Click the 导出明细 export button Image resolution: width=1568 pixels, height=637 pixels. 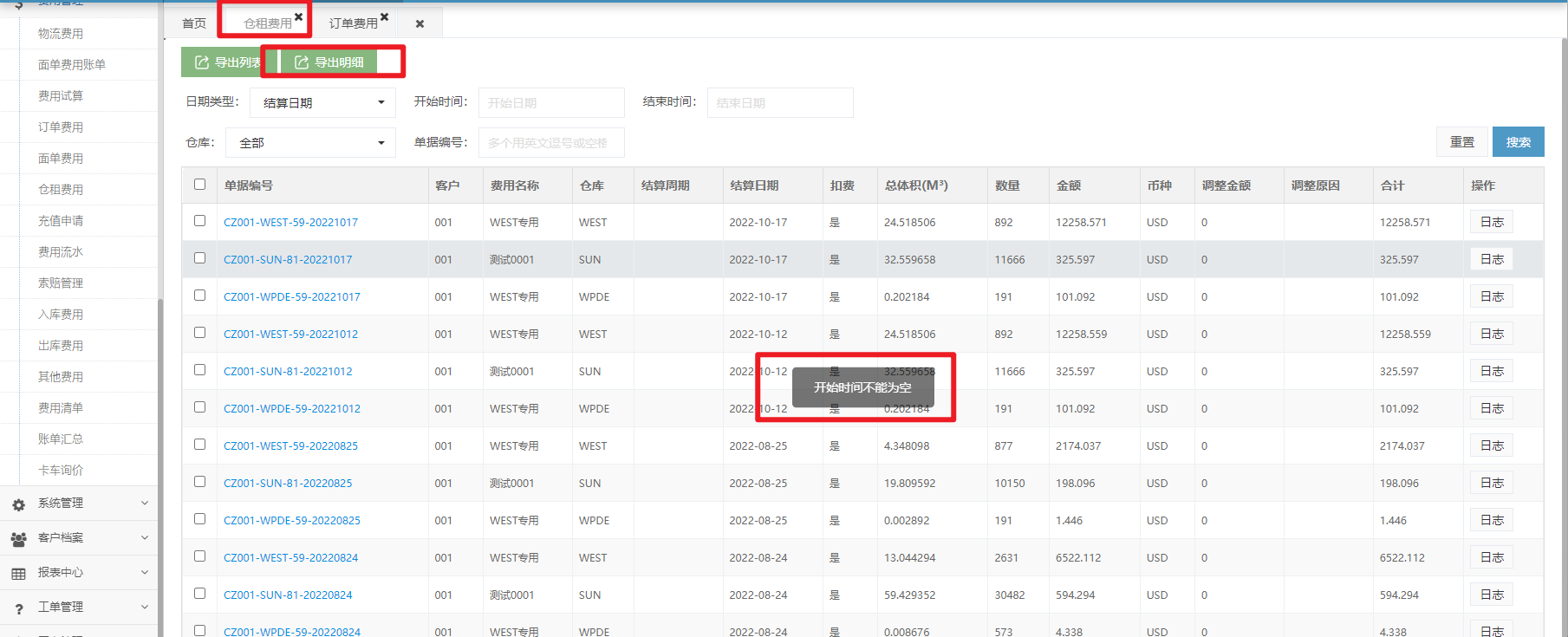329,62
